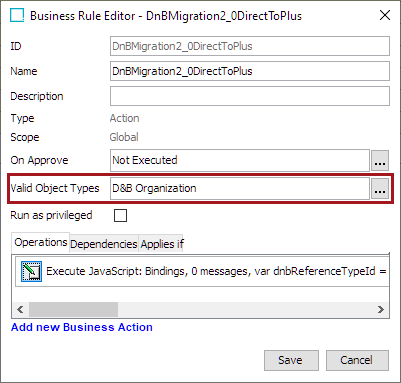This screenshot has height=383, width=401.
Task: Save the business rule
Action: [x=291, y=360]
